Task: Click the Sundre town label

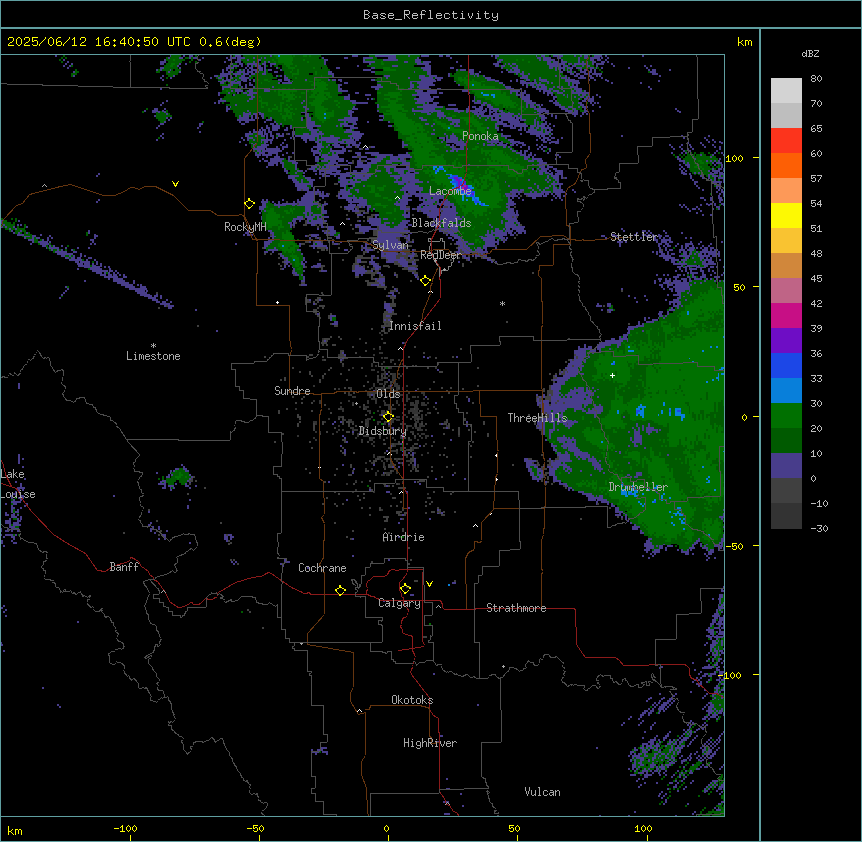Action: click(292, 391)
